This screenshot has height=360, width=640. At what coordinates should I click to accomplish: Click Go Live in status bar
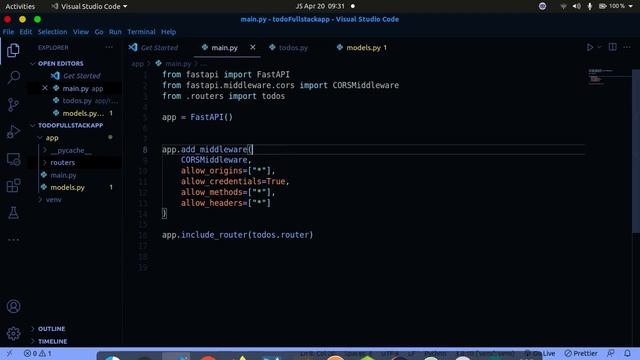click(x=540, y=353)
